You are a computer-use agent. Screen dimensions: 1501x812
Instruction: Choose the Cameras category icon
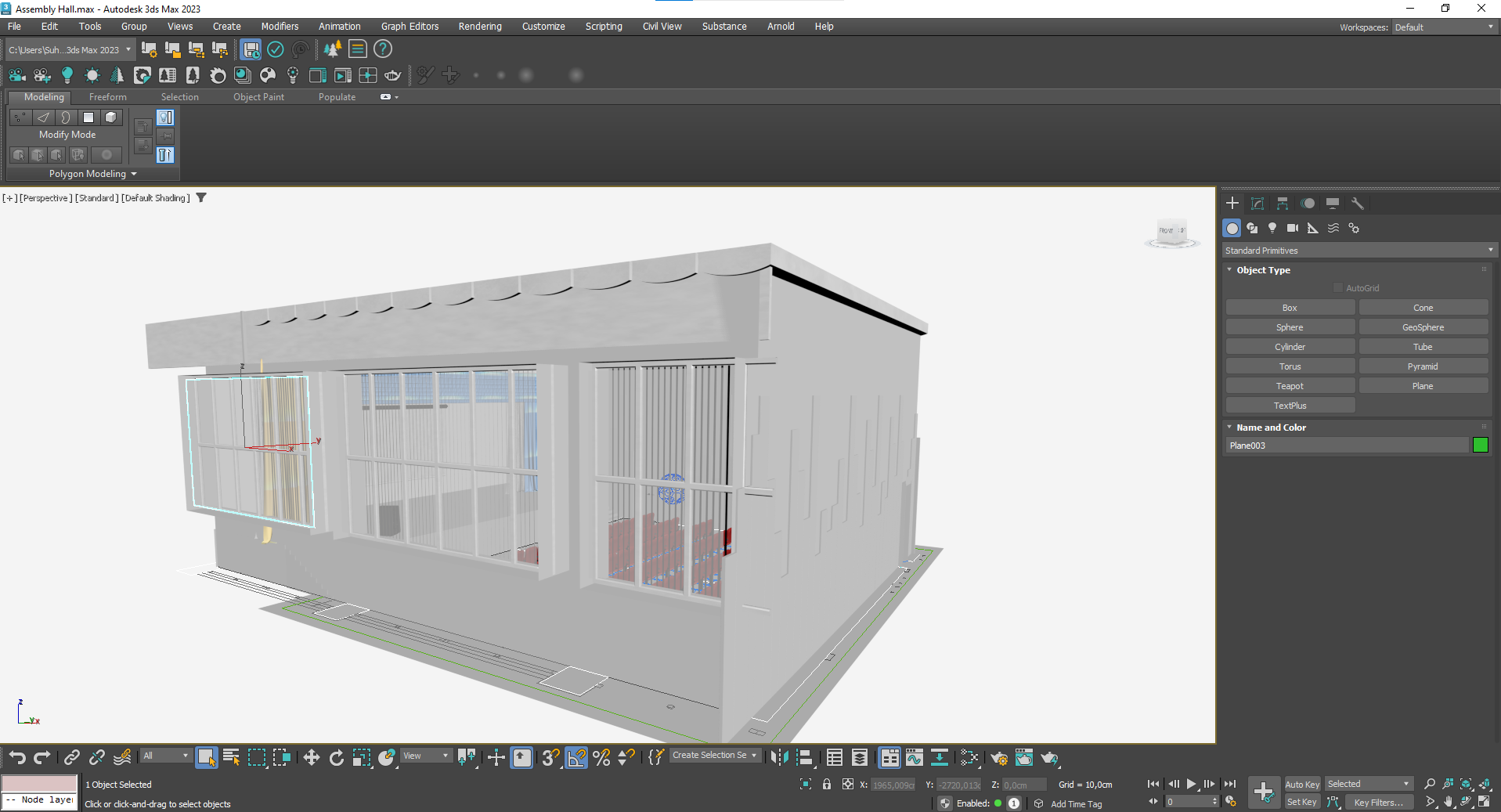[x=1293, y=228]
